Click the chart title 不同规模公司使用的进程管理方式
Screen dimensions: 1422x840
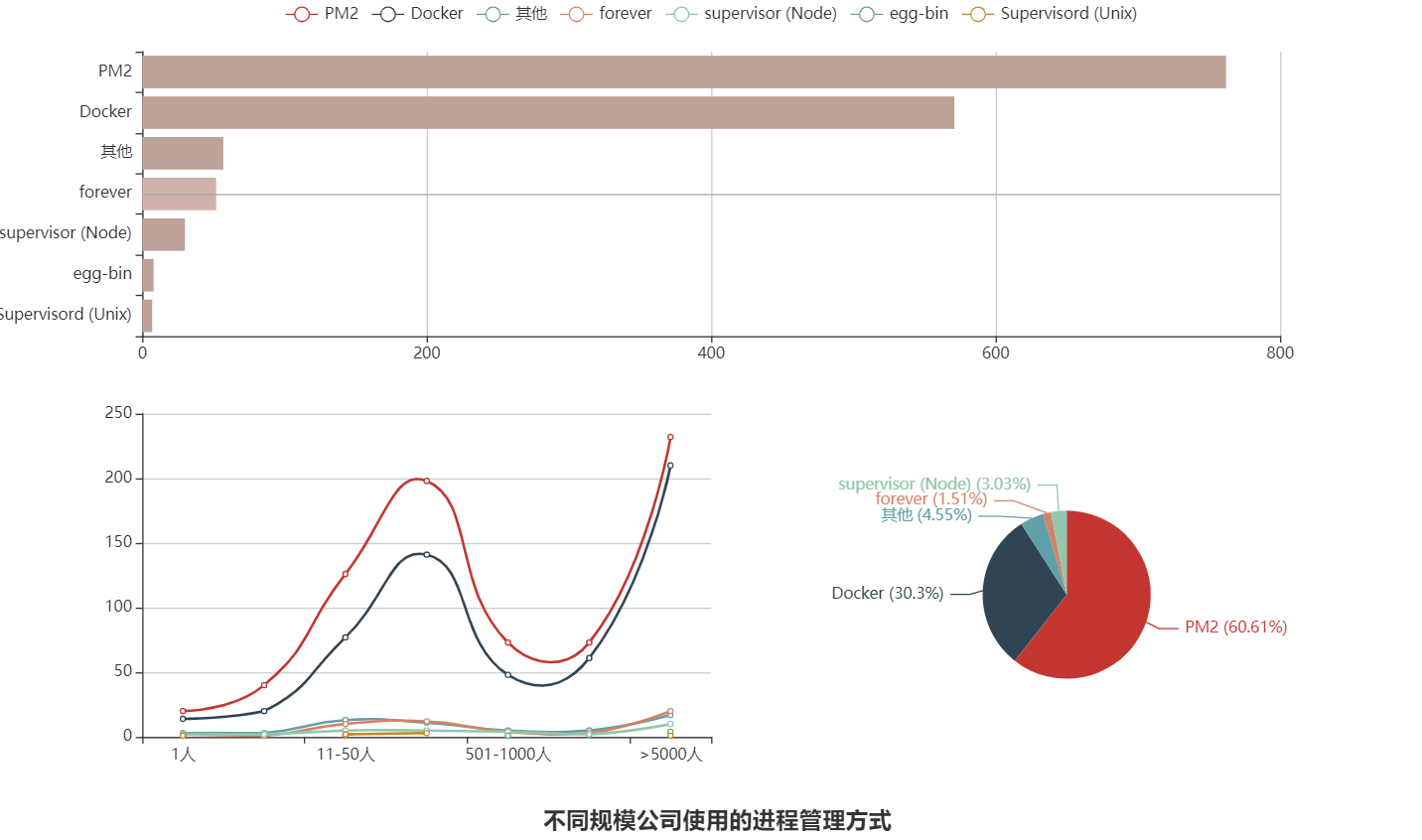pos(717,821)
